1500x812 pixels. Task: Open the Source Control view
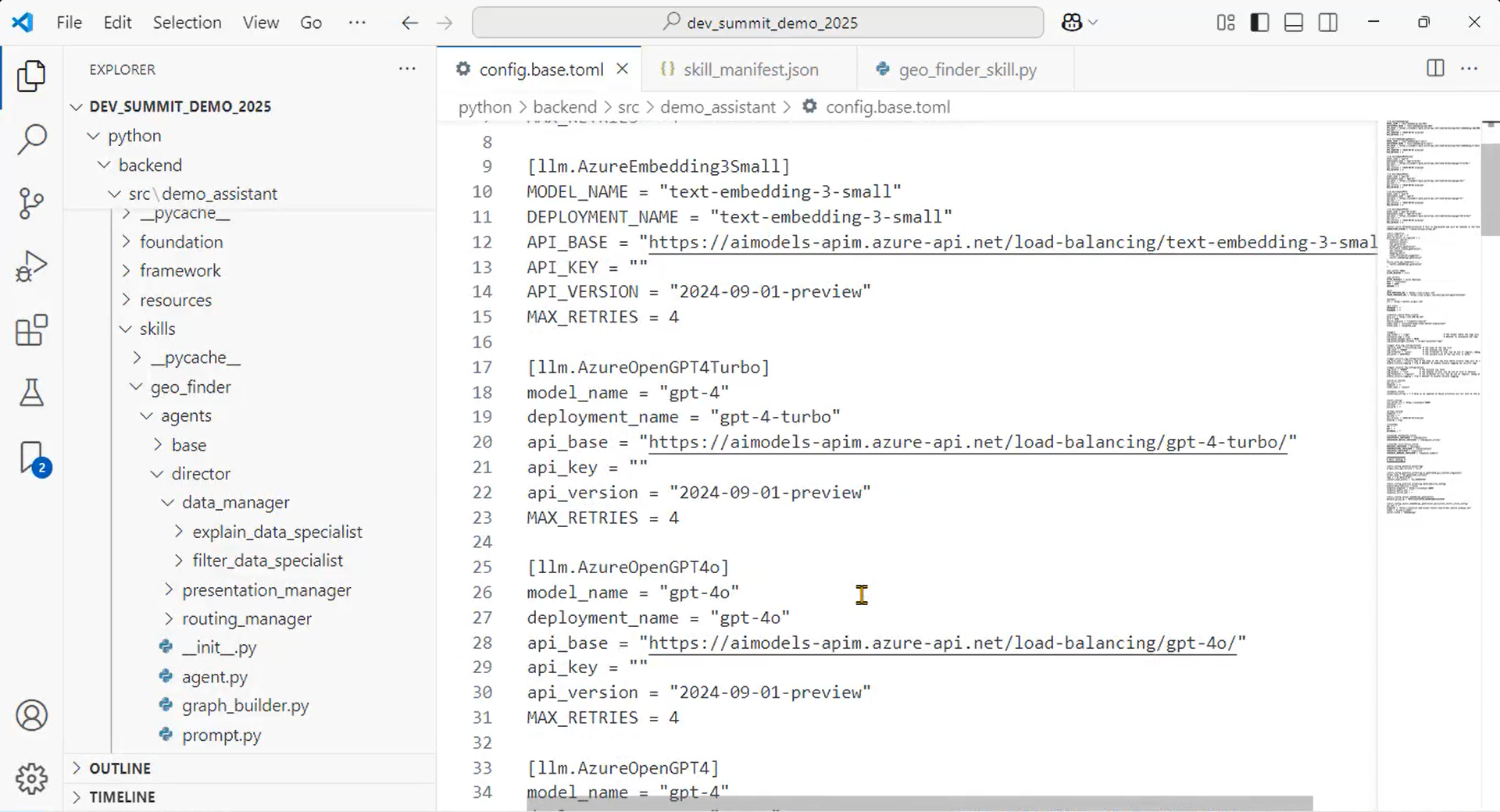31,203
